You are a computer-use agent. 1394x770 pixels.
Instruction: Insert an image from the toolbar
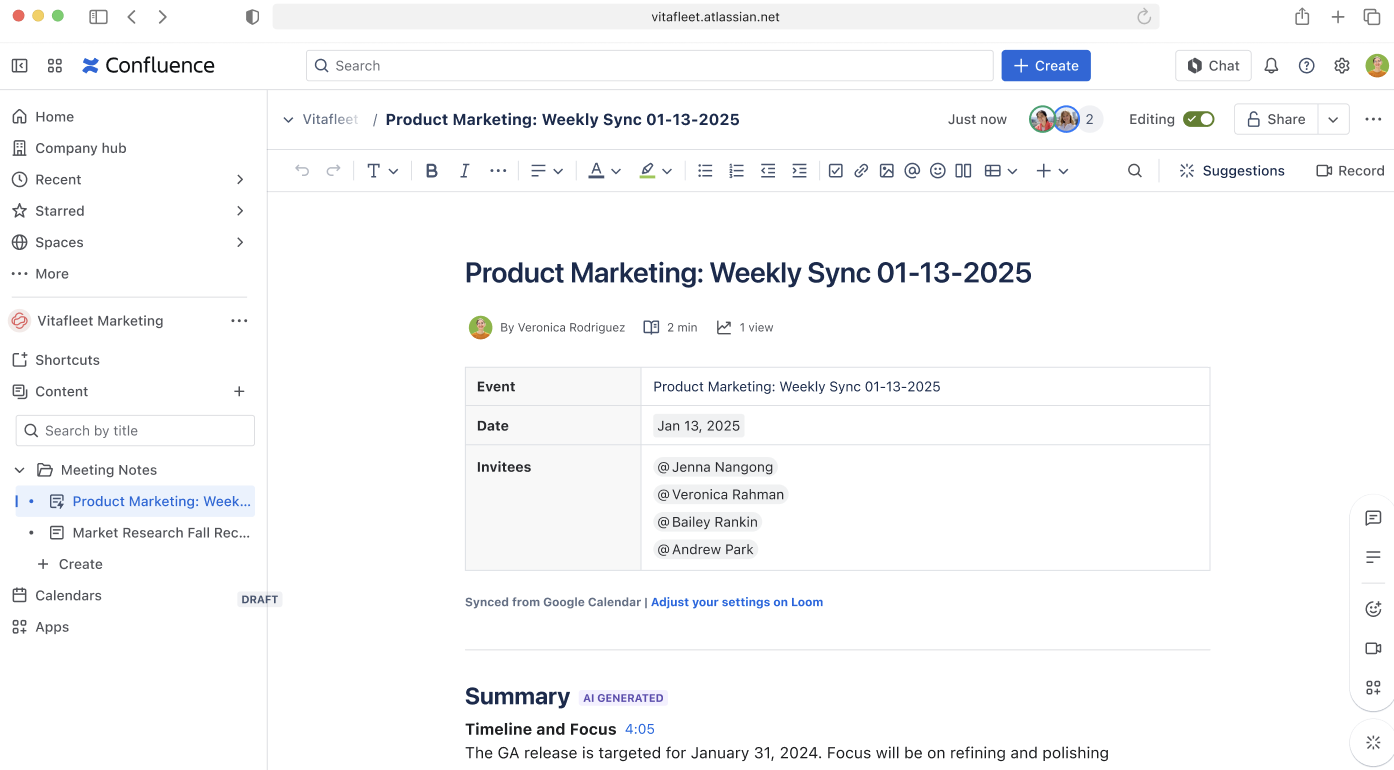click(886, 170)
